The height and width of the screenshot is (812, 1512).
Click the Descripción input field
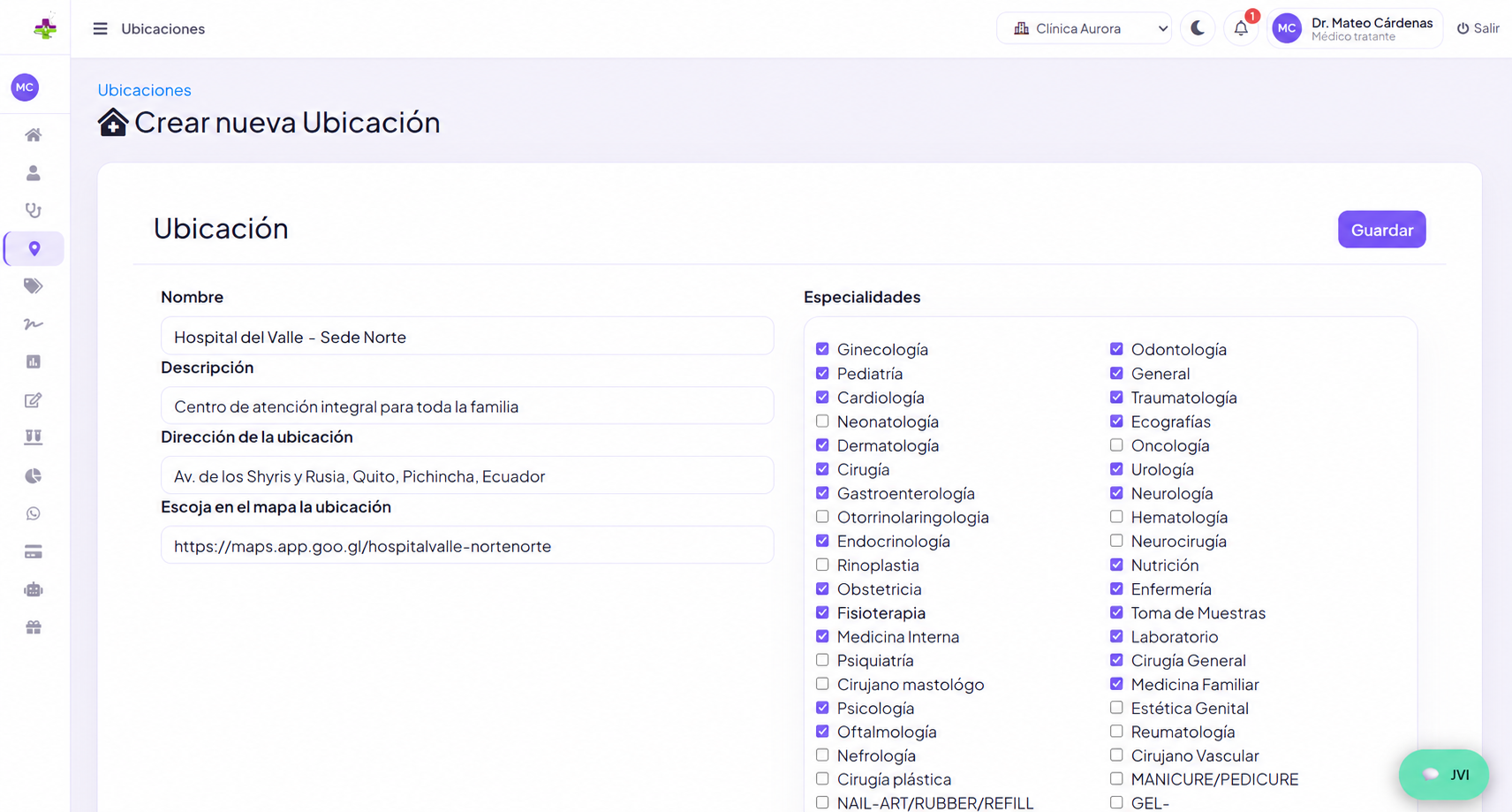(467, 406)
